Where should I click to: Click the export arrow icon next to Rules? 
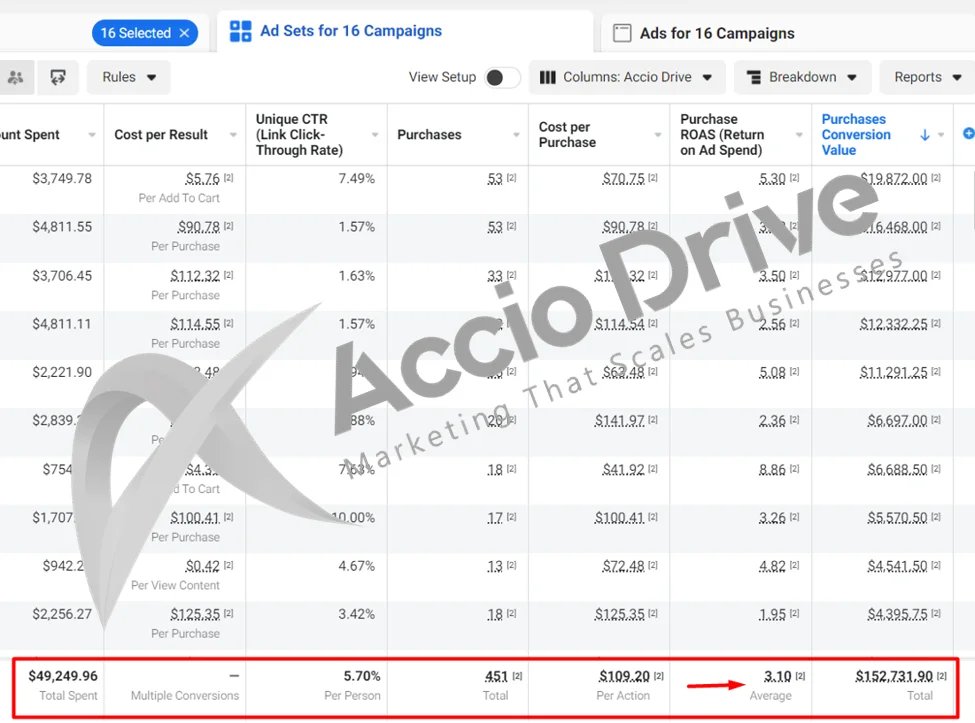58,77
